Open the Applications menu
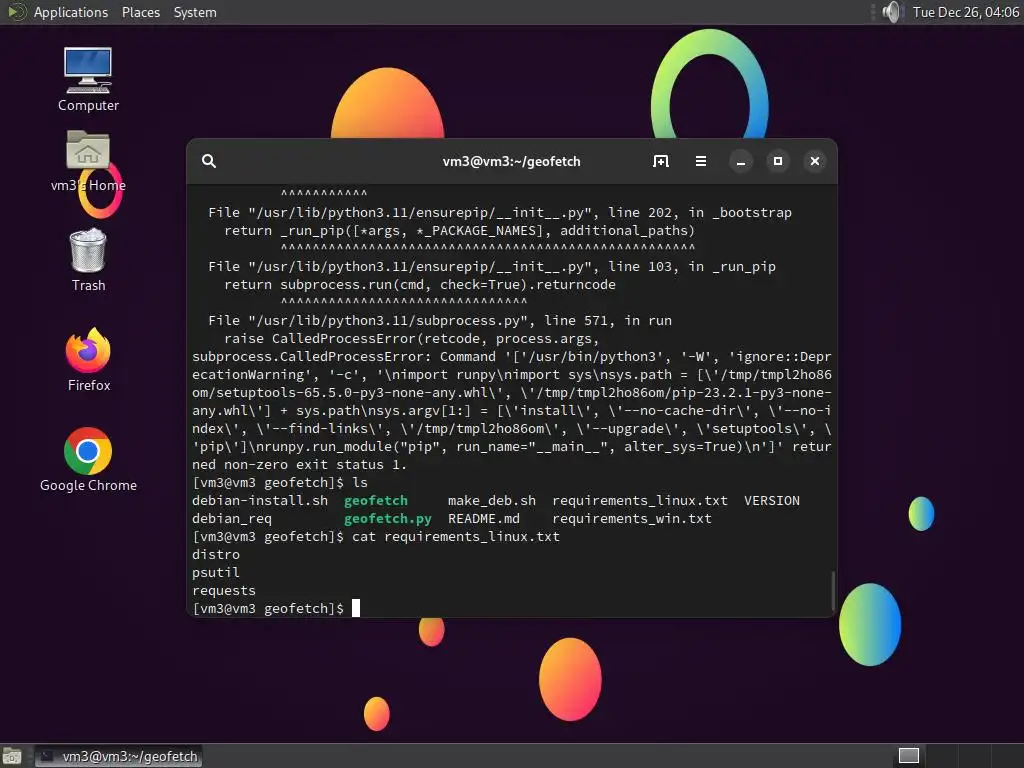 tap(71, 12)
